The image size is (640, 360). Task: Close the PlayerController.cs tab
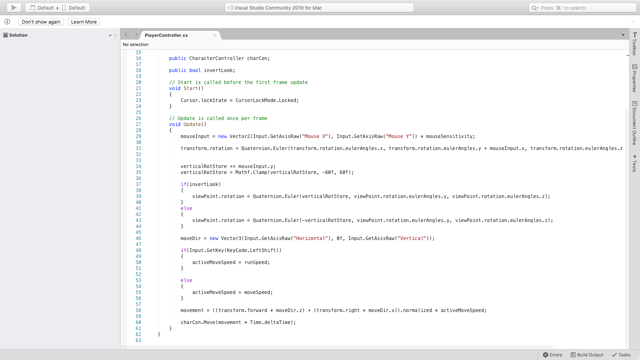215,35
